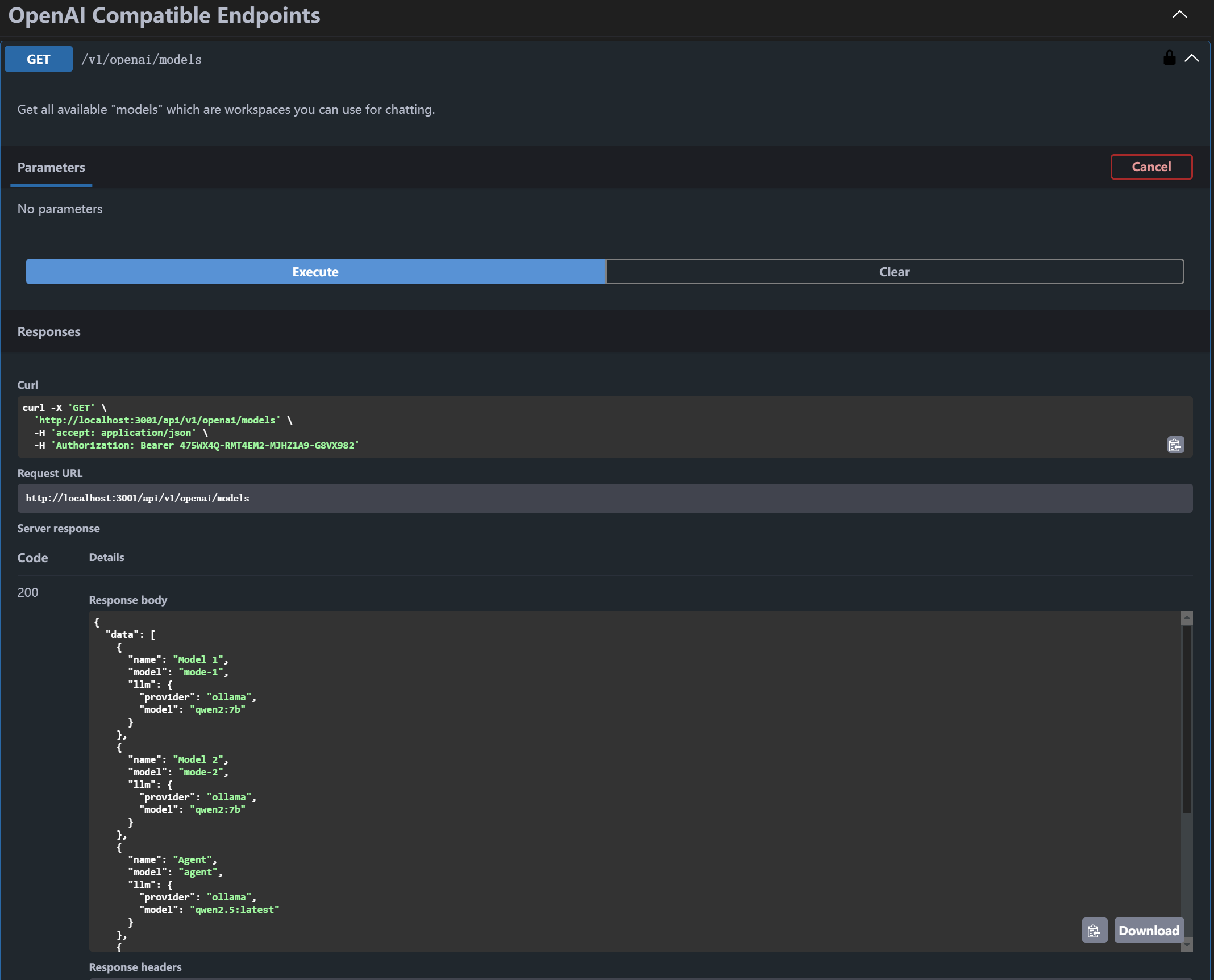Click the Execute button

pyautogui.click(x=316, y=272)
